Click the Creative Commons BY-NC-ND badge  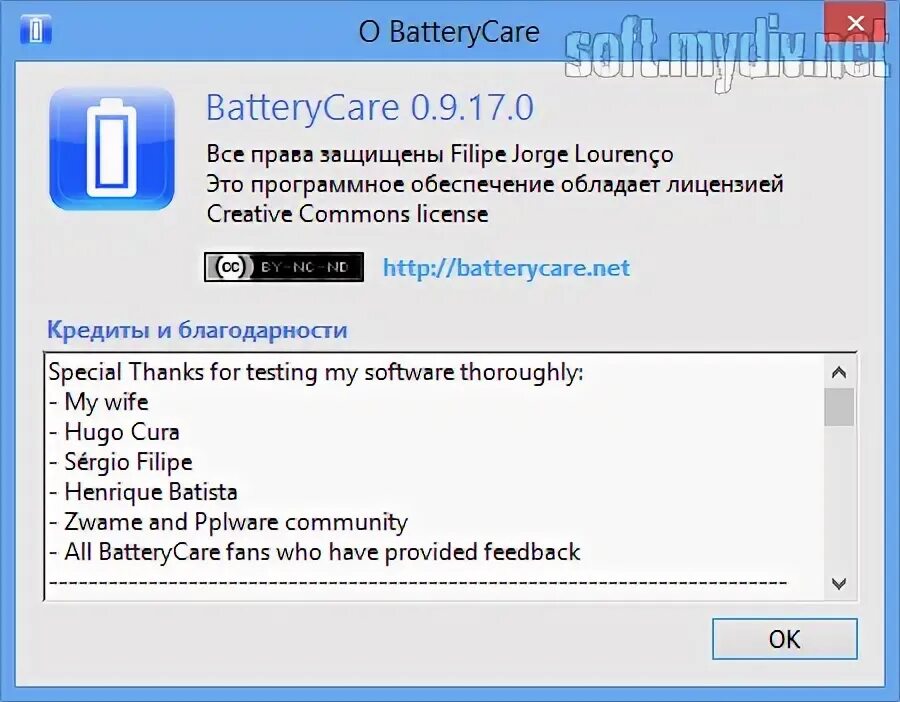pos(284,267)
